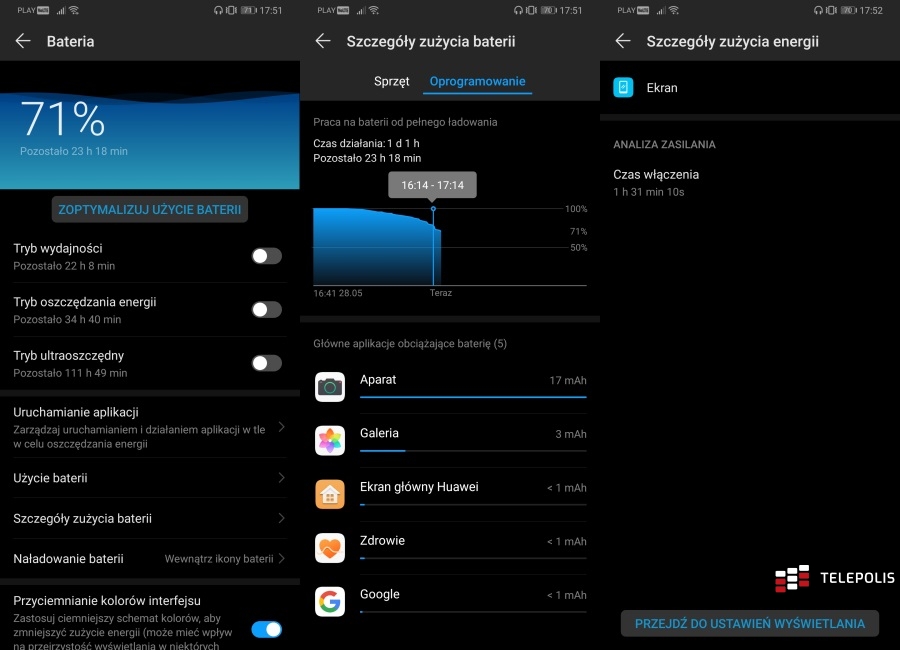Tap the Galeria app icon

[330, 440]
